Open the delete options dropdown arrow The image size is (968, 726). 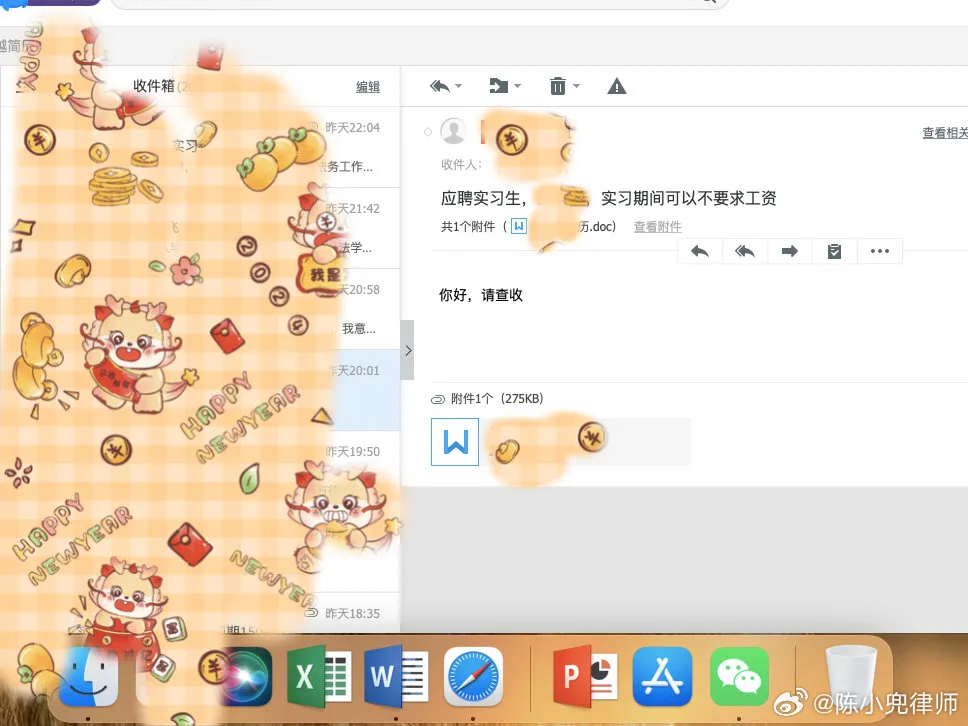(577, 86)
